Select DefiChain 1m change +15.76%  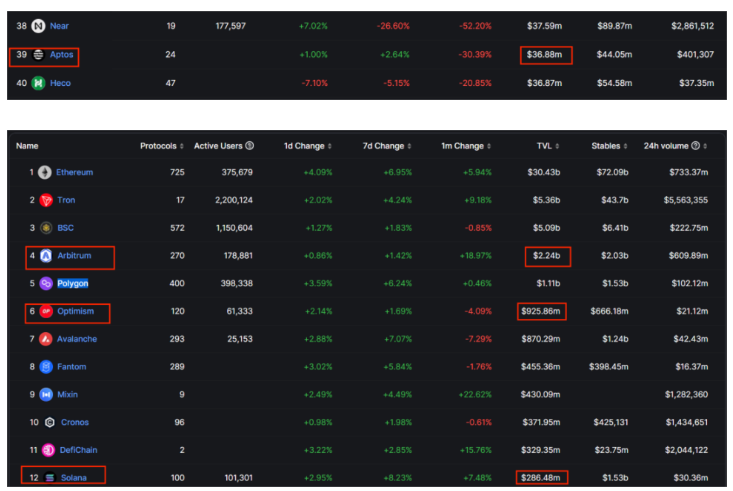(476, 450)
